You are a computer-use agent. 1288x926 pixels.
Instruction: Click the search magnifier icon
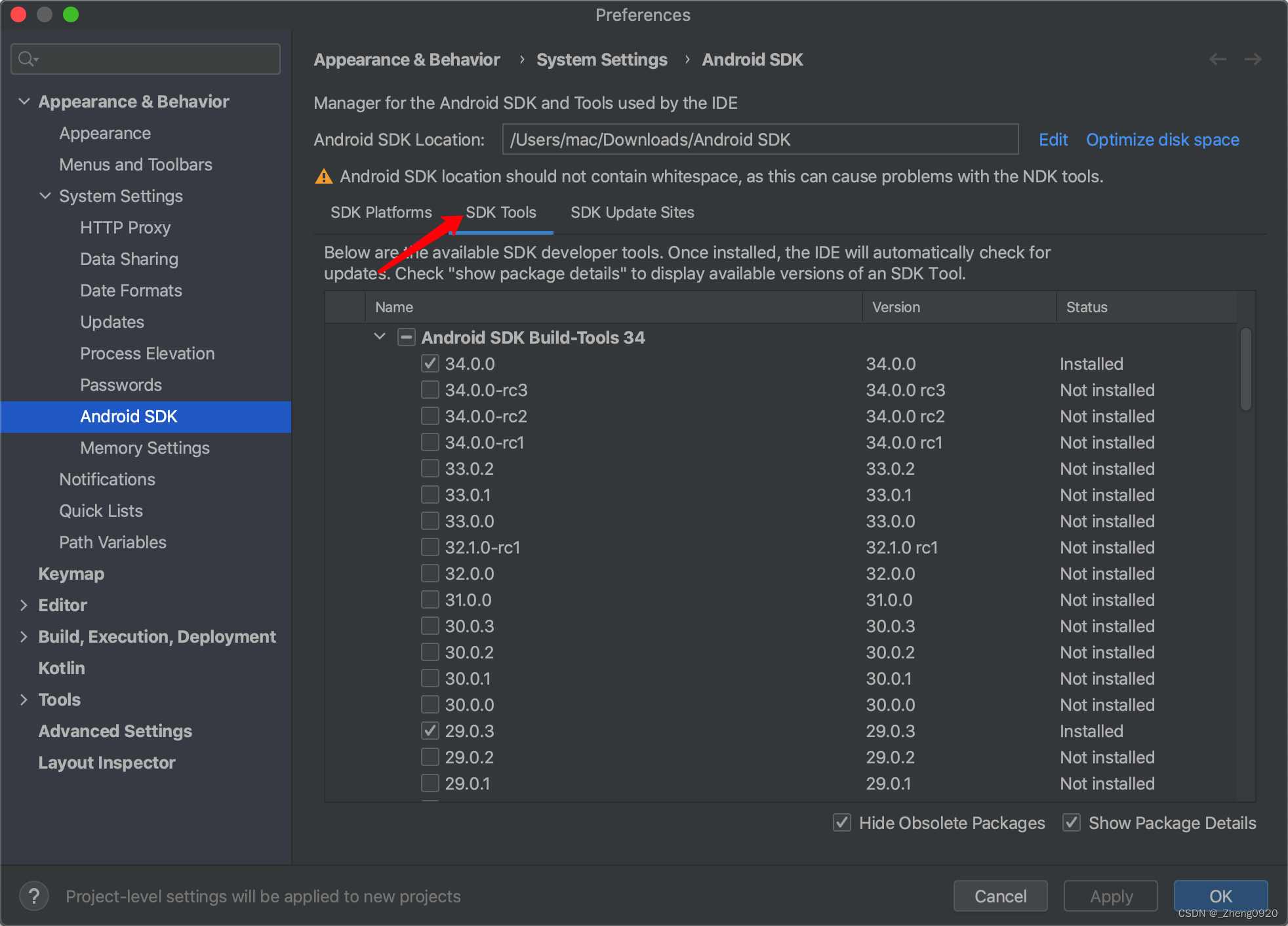[27, 59]
